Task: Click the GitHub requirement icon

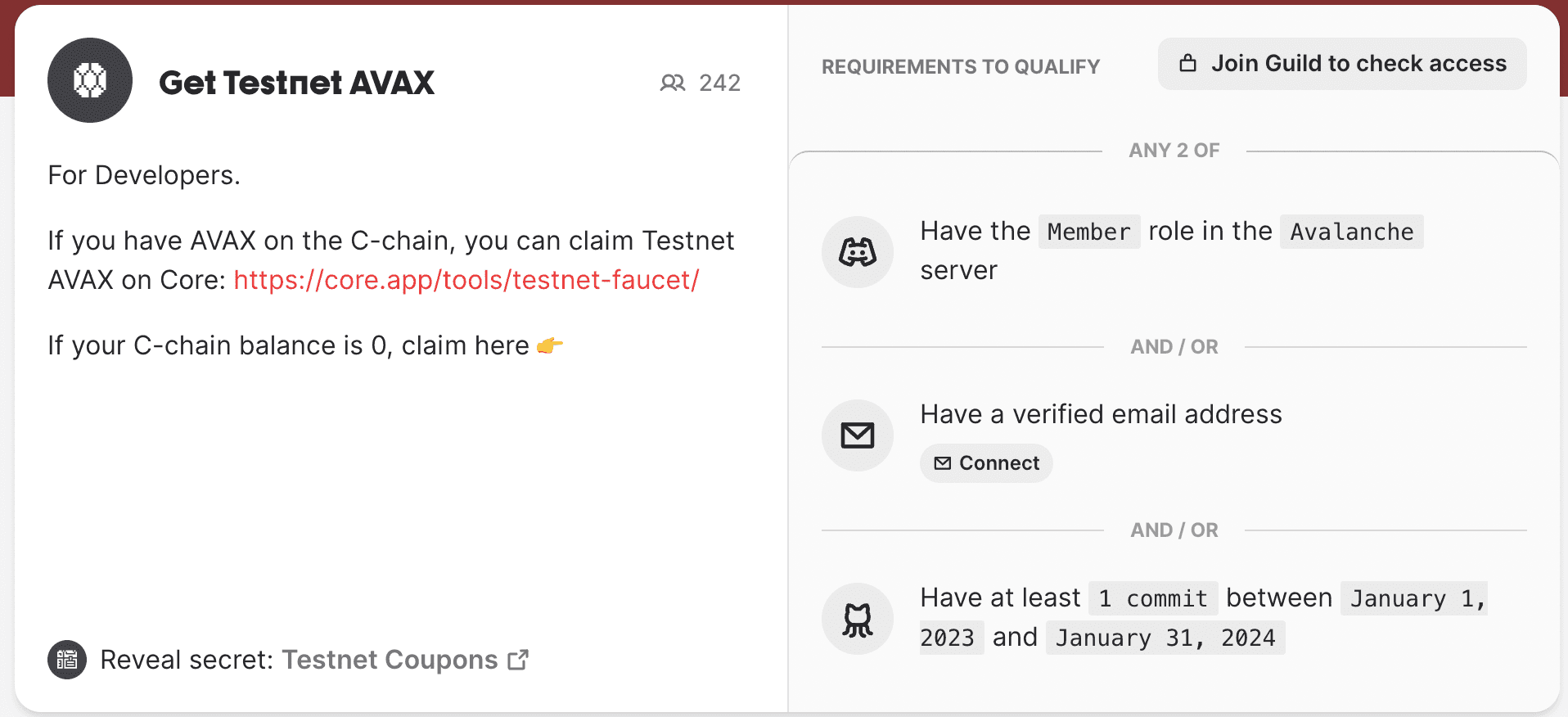Action: tap(857, 619)
